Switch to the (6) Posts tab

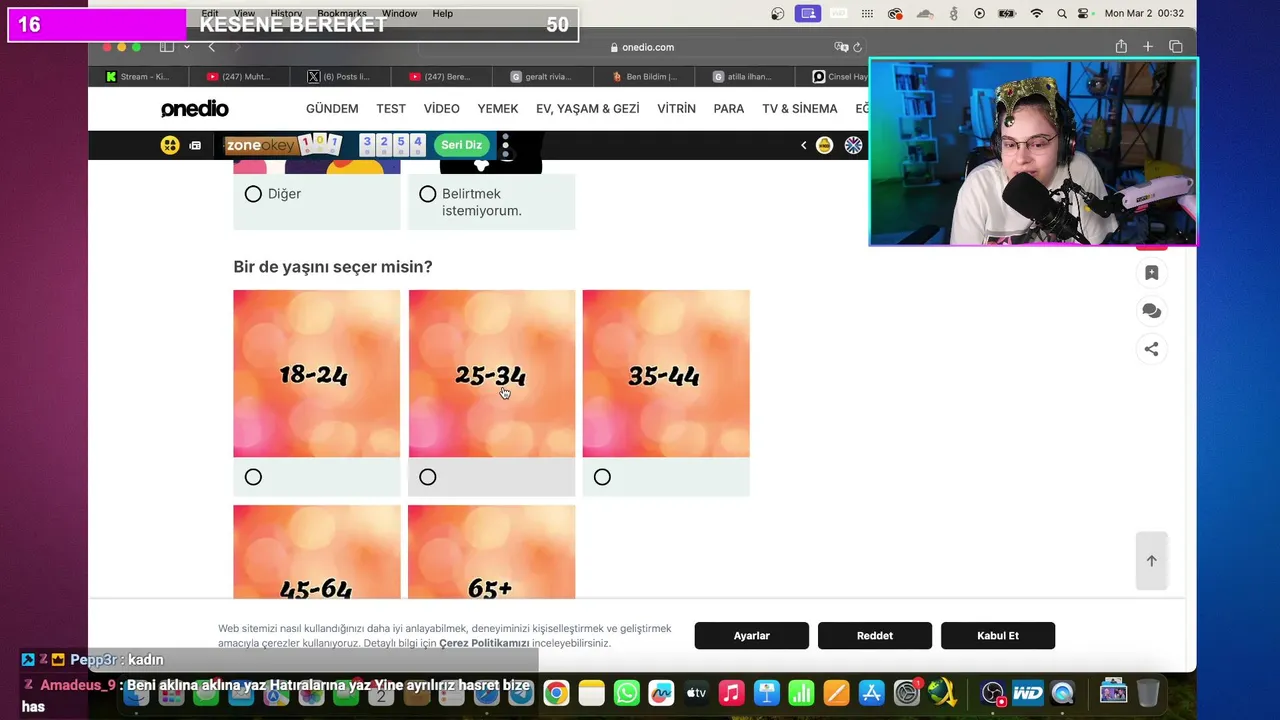click(340, 76)
